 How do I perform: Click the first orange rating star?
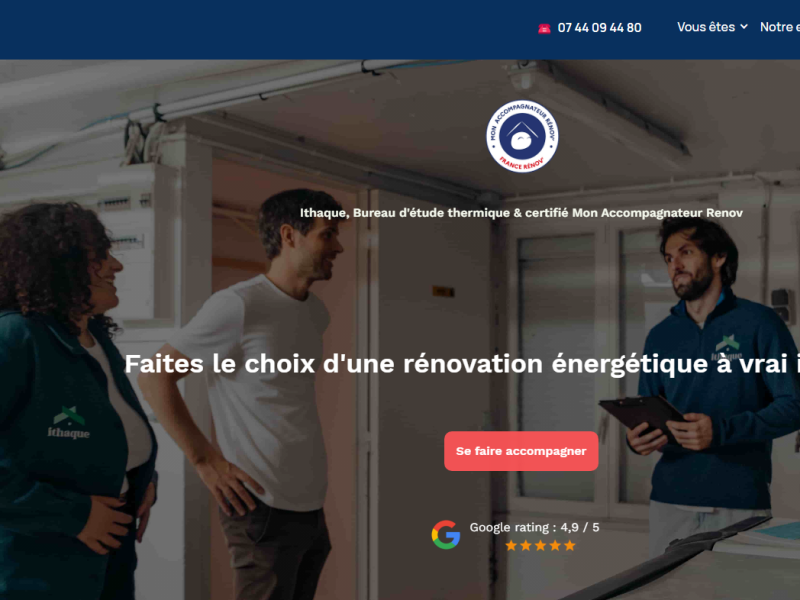(x=511, y=545)
